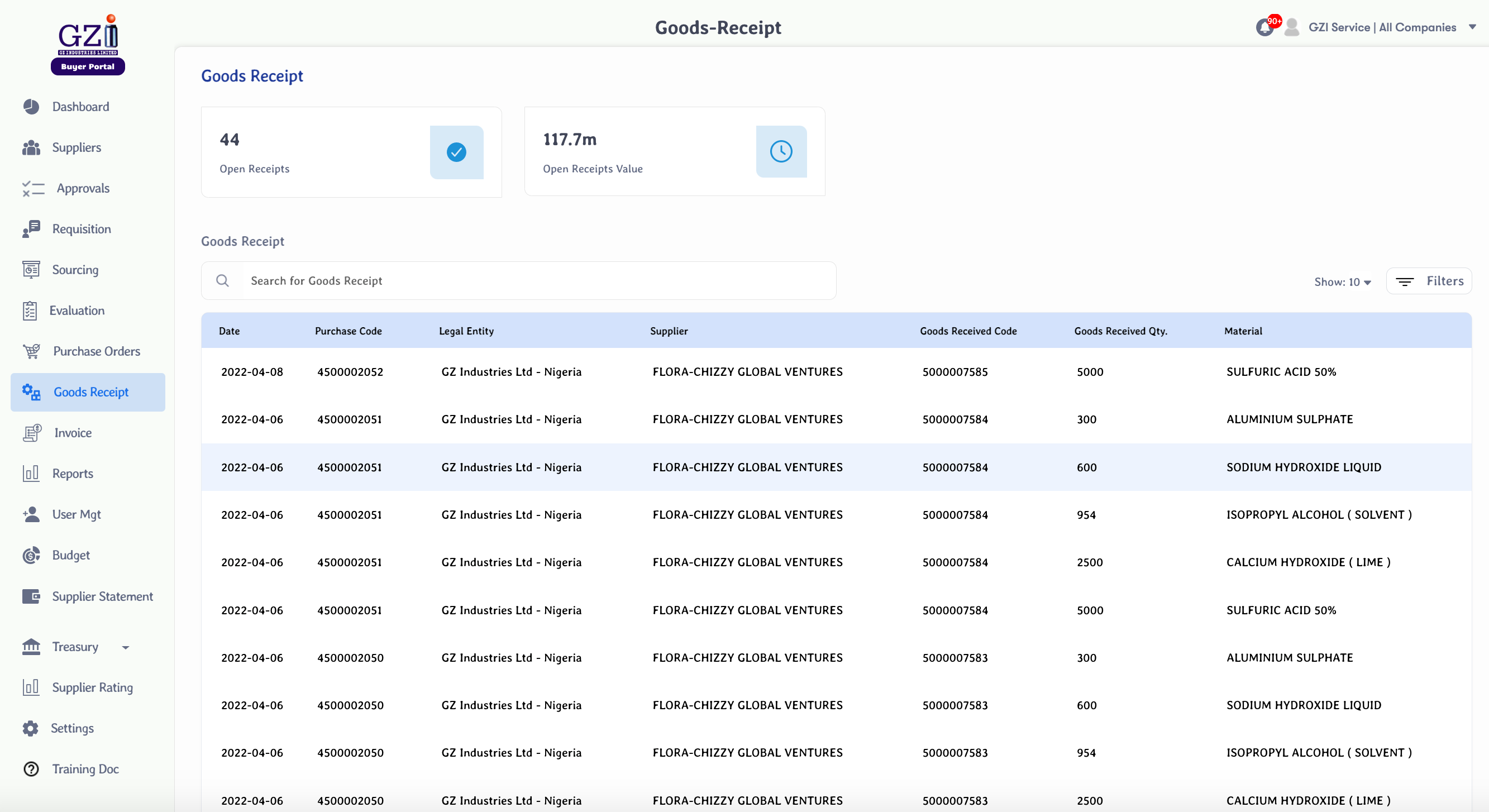Open the Show: 10 rows dropdown
This screenshot has width=1489, height=812.
point(1342,281)
